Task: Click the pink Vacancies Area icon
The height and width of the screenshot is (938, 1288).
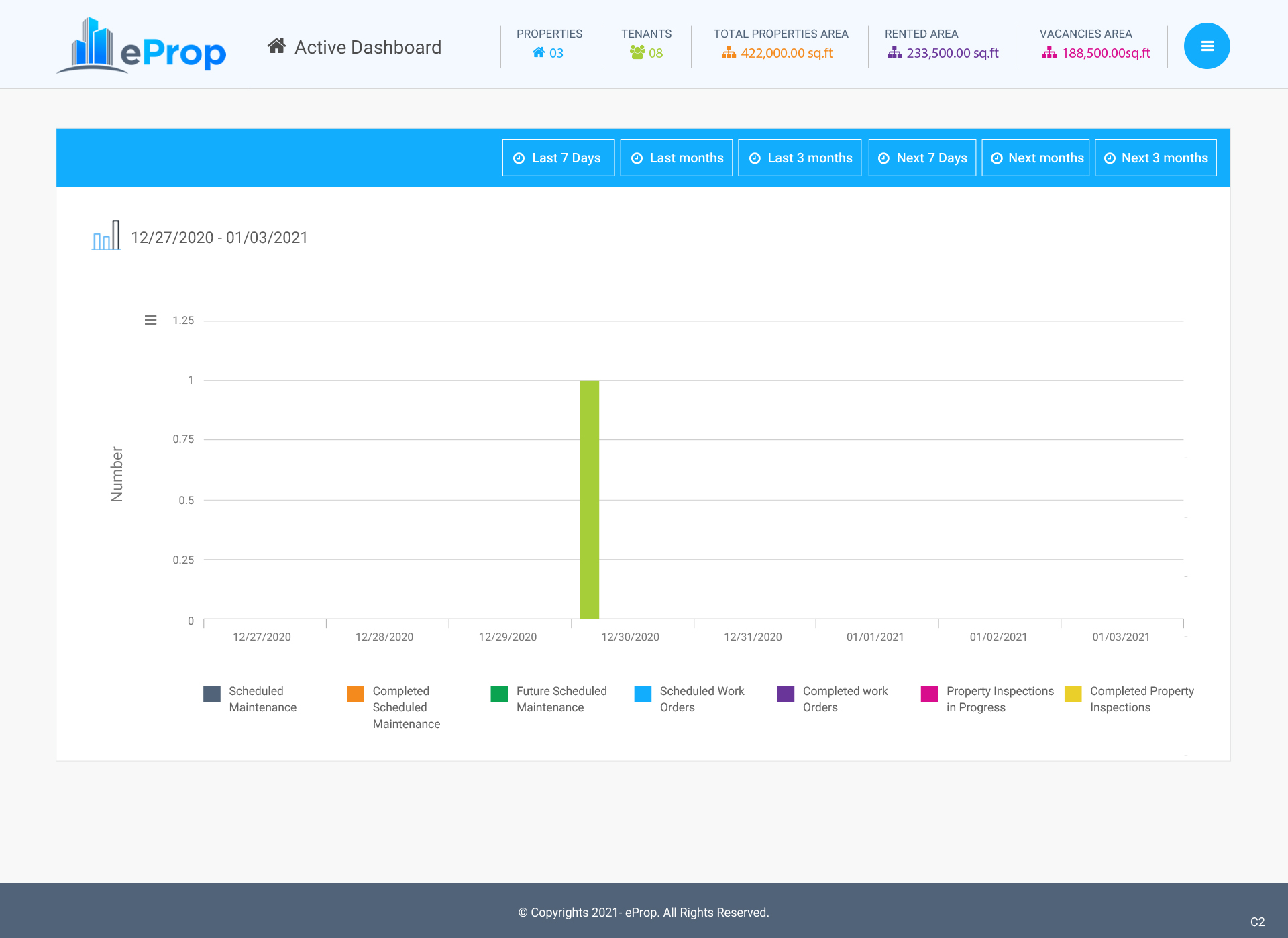Action: (1049, 52)
